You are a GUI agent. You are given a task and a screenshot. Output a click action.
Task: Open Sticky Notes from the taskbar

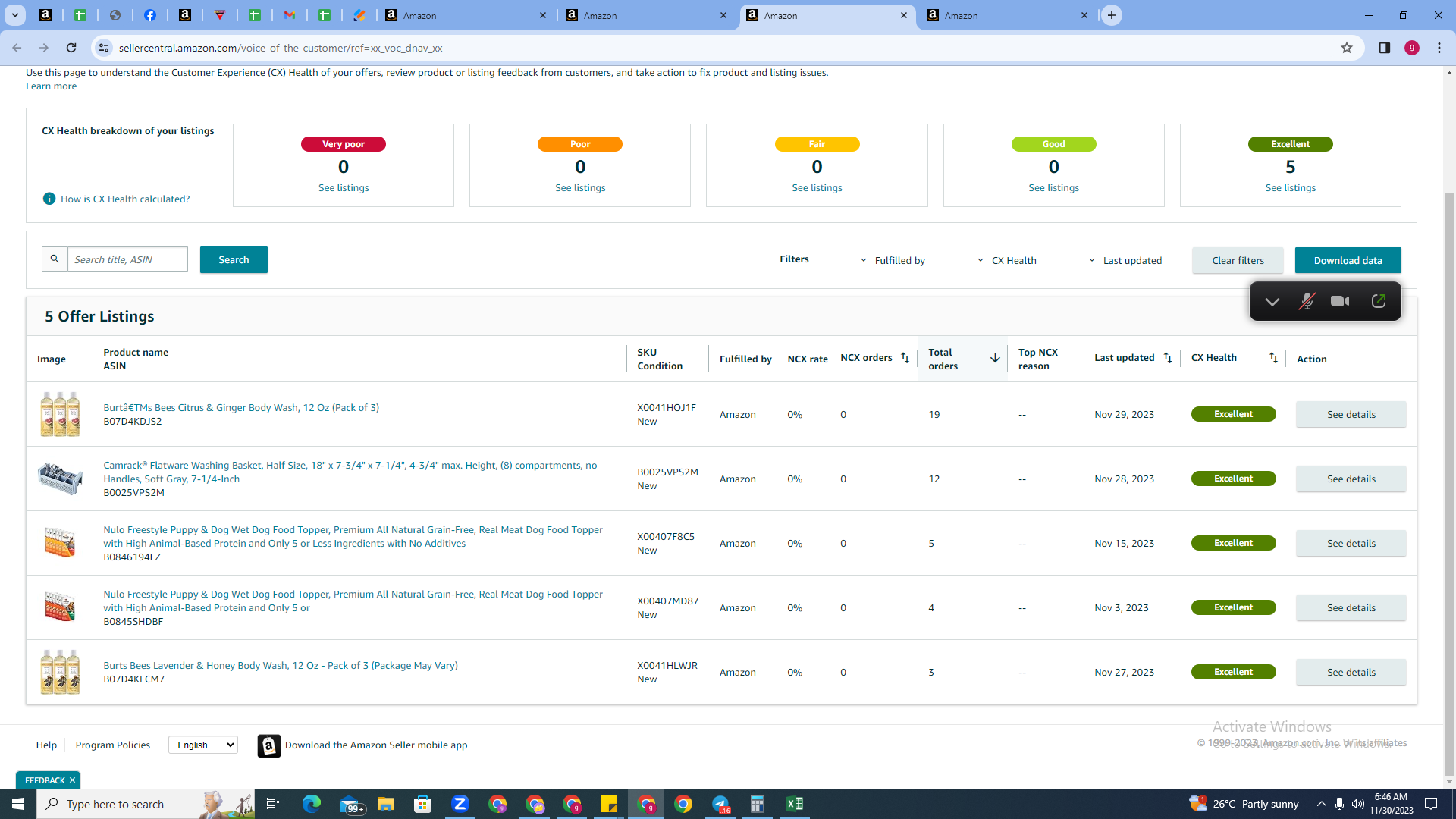pos(609,804)
